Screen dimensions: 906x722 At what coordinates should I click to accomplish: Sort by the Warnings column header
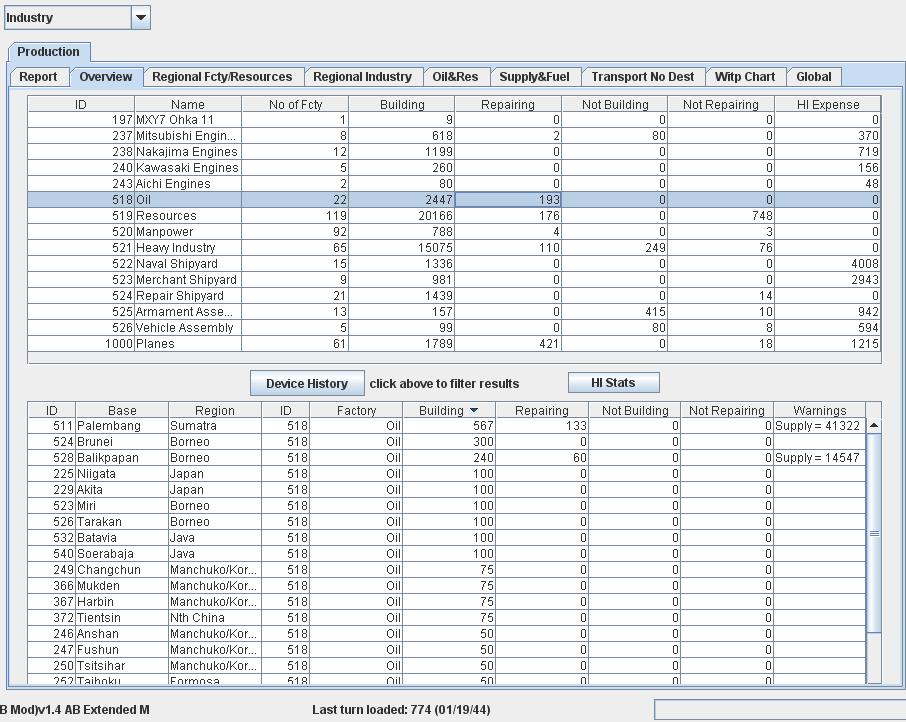[819, 411]
